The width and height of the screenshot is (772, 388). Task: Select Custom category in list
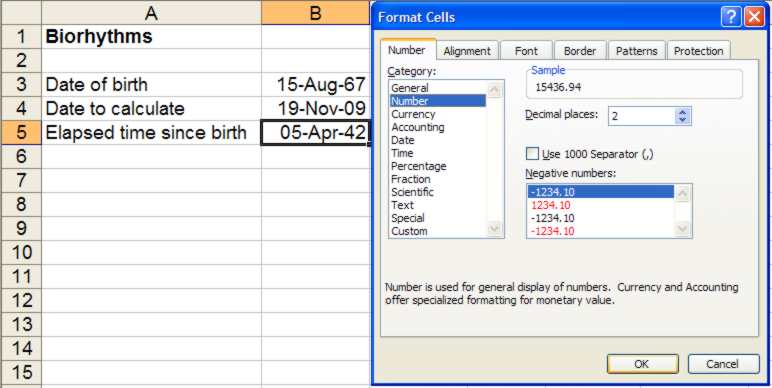[x=409, y=231]
